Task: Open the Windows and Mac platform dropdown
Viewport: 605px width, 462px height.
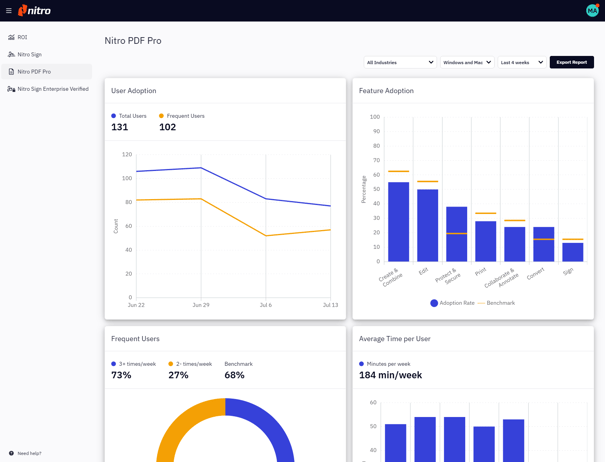Action: point(467,62)
